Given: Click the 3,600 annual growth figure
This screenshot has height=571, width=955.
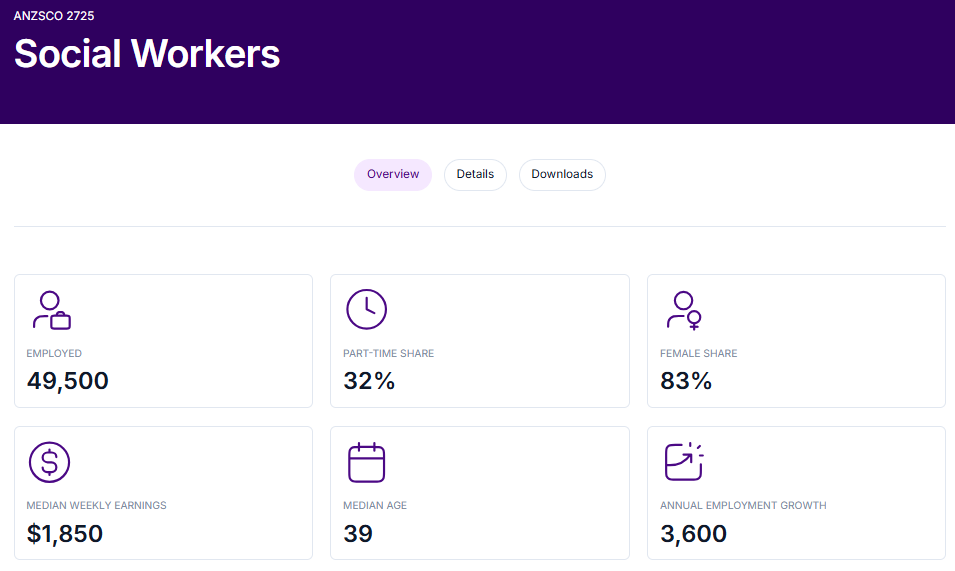Looking at the screenshot, I should point(693,534).
